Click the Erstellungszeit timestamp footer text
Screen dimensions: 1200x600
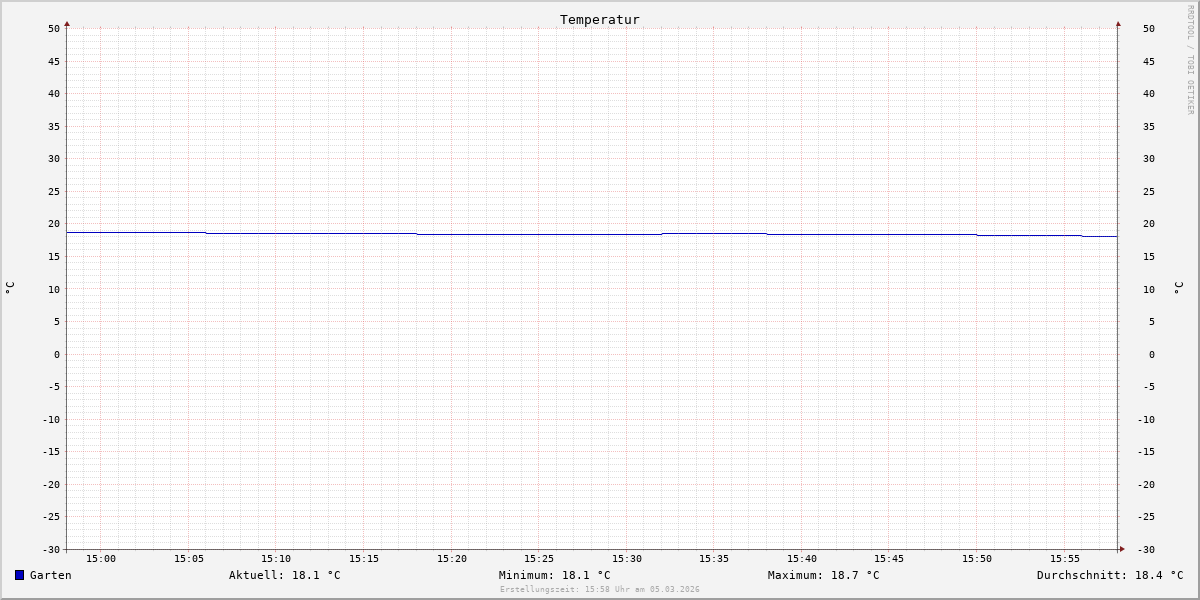click(x=600, y=589)
